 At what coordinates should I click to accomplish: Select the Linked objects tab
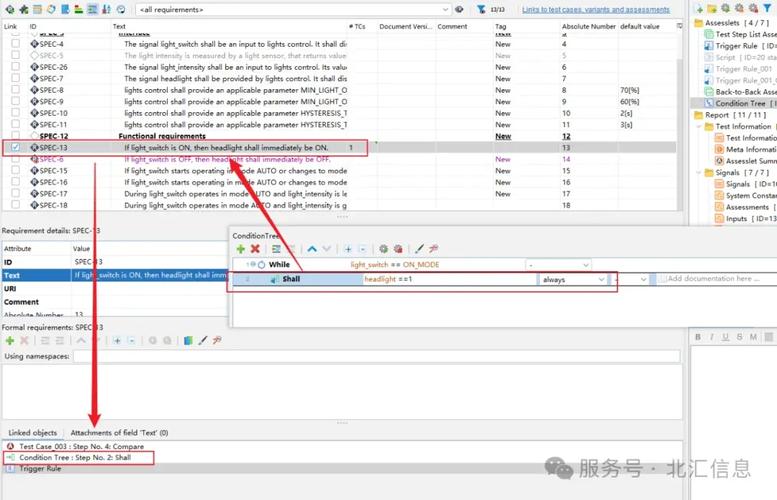point(33,433)
